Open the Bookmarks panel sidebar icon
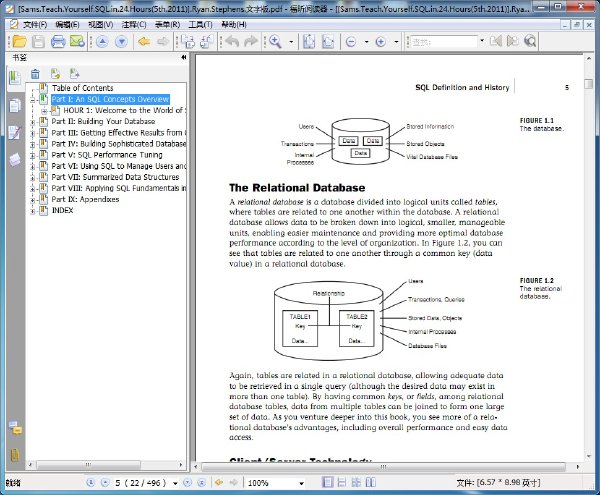 click(x=15, y=78)
